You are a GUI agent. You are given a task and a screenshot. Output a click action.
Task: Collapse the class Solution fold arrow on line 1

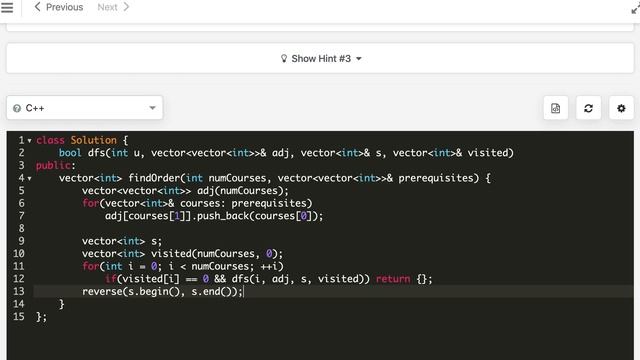tap(29, 141)
